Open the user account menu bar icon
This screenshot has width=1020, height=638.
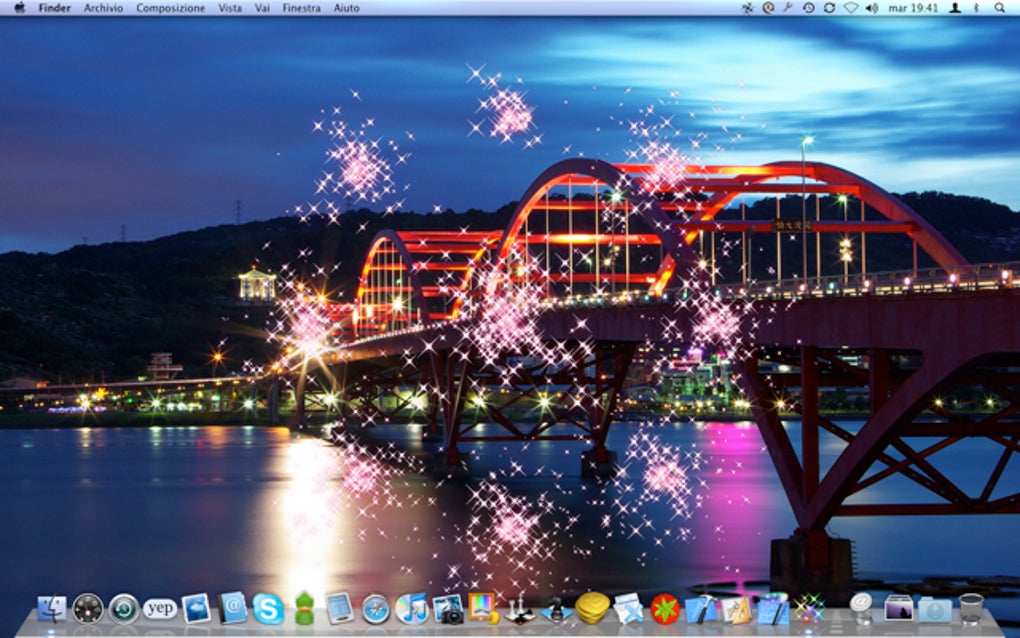[x=955, y=8]
